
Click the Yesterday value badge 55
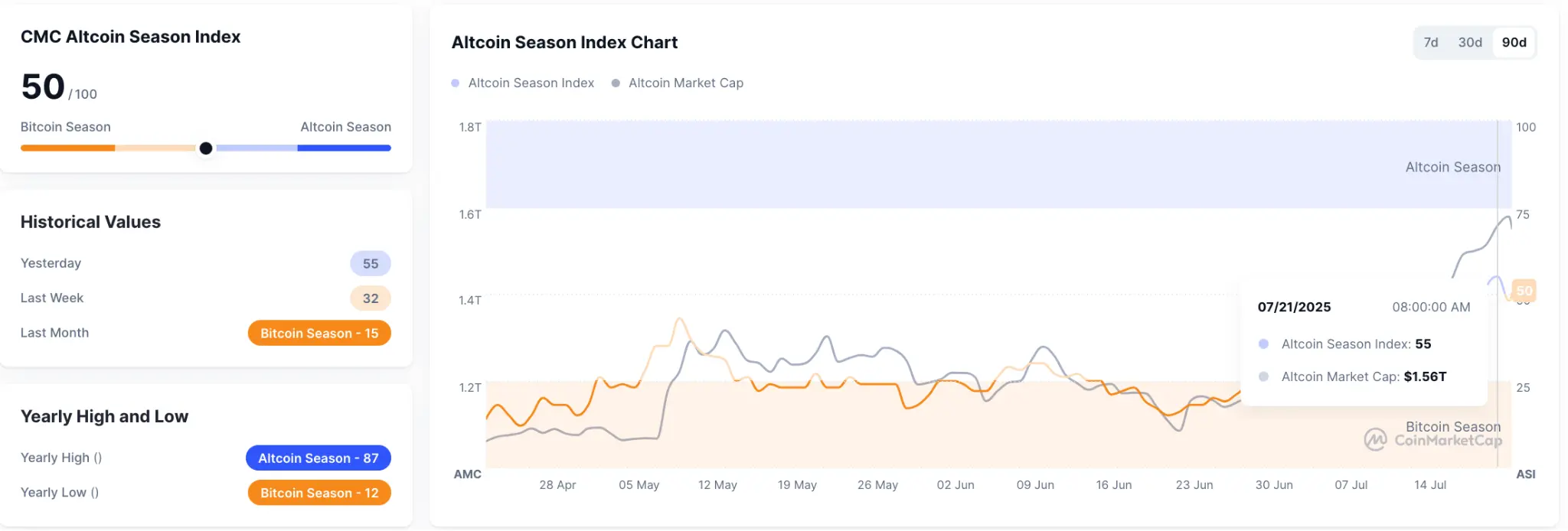coord(371,264)
